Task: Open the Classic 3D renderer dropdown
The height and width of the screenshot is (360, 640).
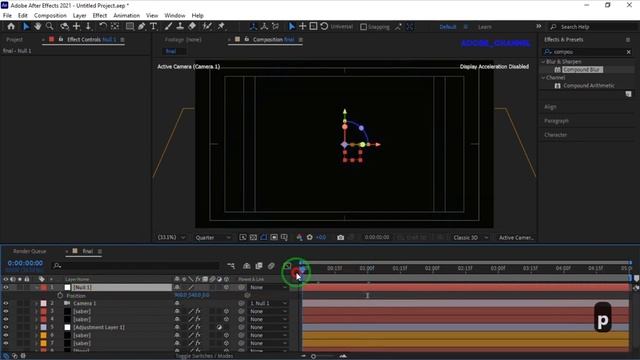Action: [471, 237]
